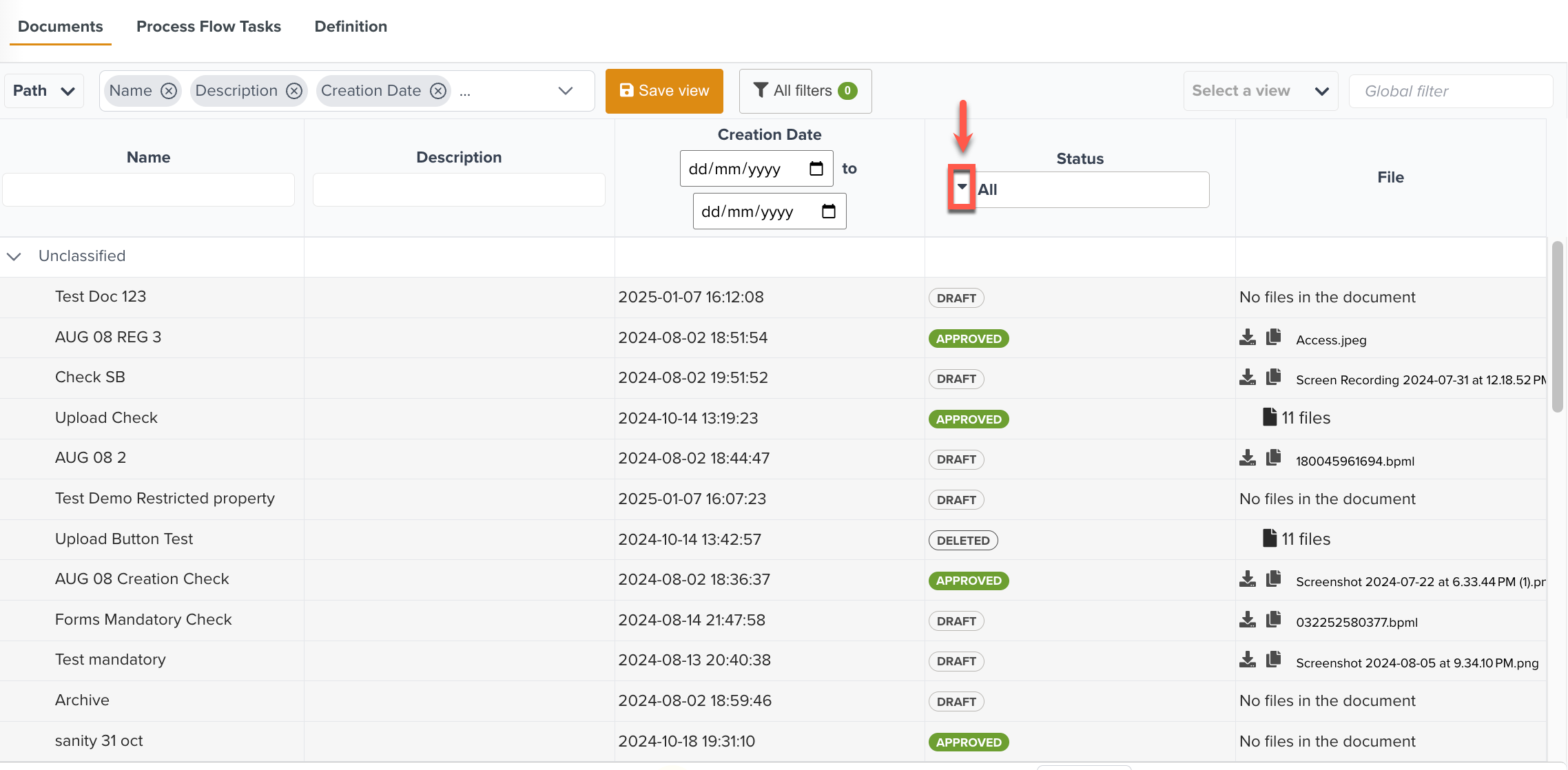Open calendar picker for end creation date
Viewport: 1568px width, 770px height.
[829, 211]
